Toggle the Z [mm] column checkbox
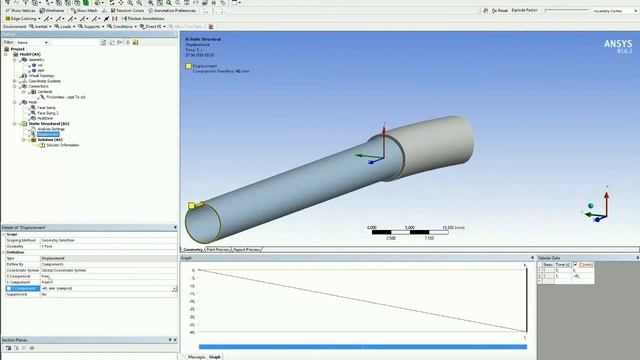This screenshot has width=640, height=360. point(576,265)
